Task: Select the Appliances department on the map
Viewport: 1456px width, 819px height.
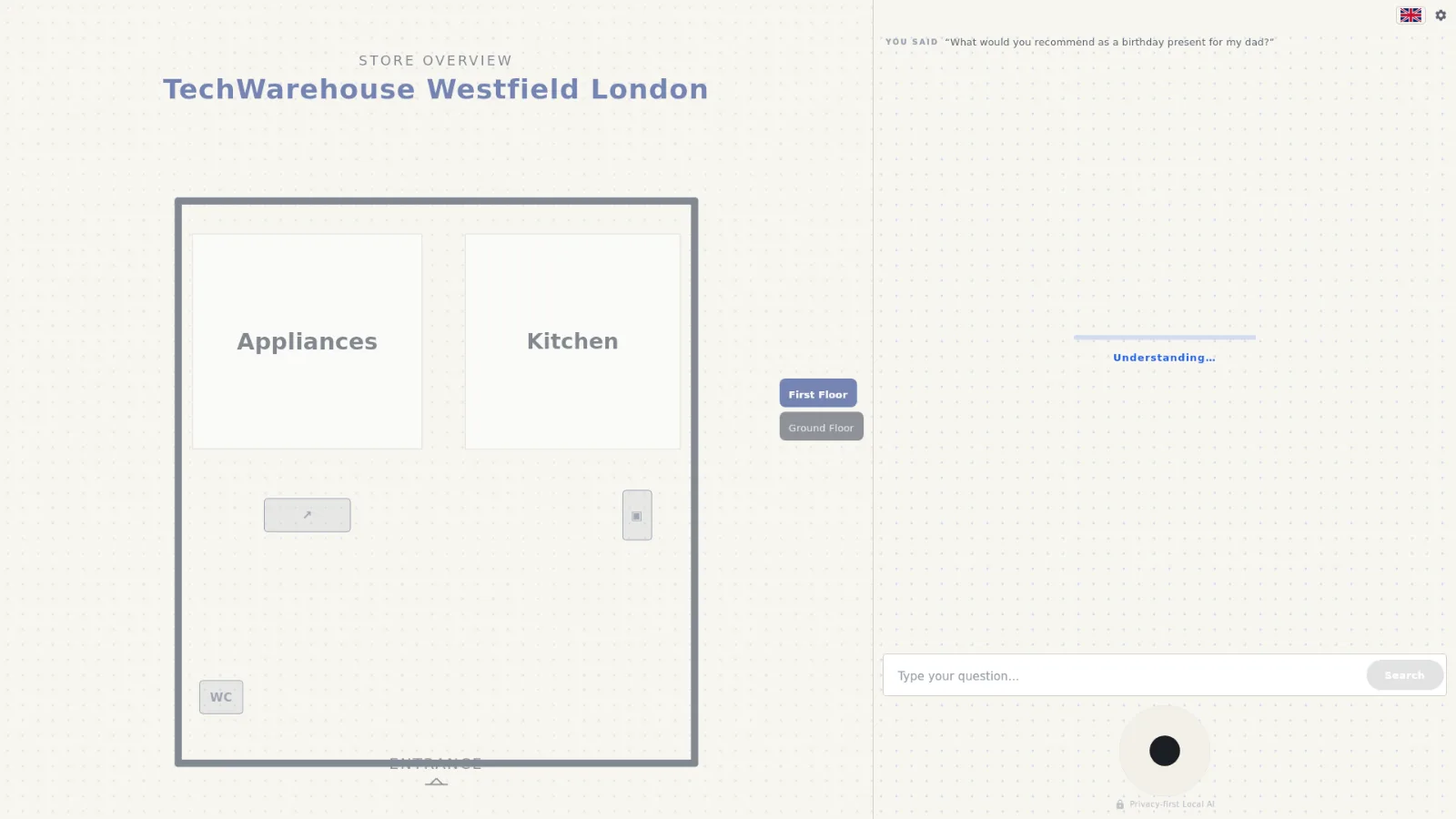Action: (307, 341)
